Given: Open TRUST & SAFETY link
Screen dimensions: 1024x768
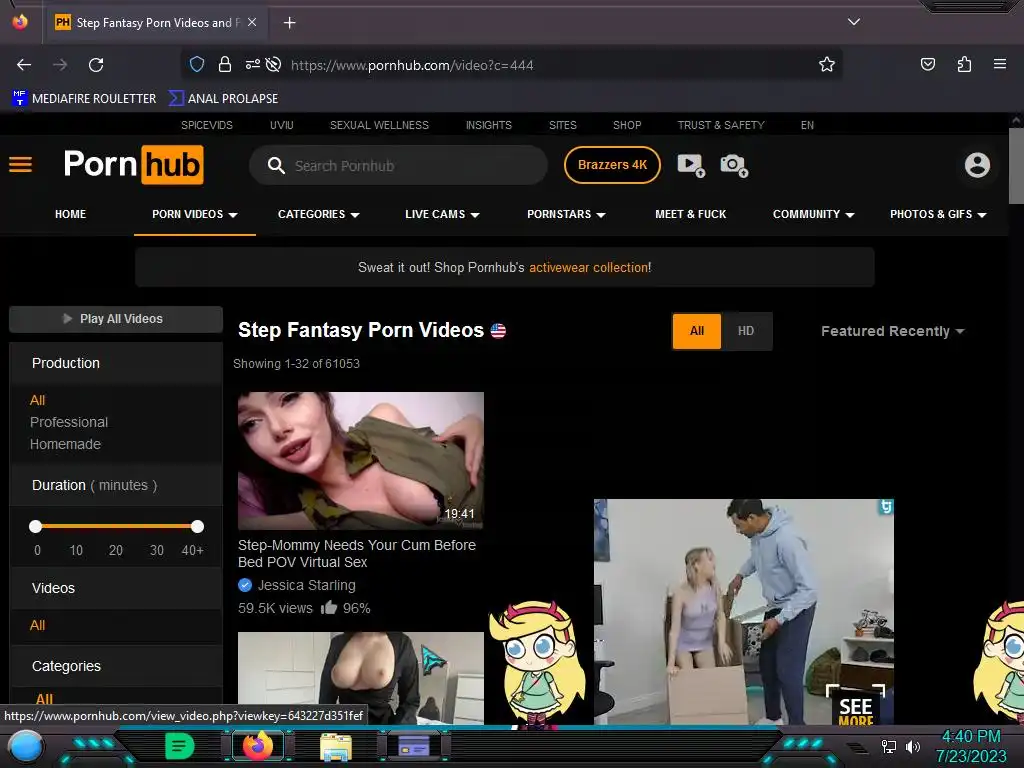Looking at the screenshot, I should [721, 125].
